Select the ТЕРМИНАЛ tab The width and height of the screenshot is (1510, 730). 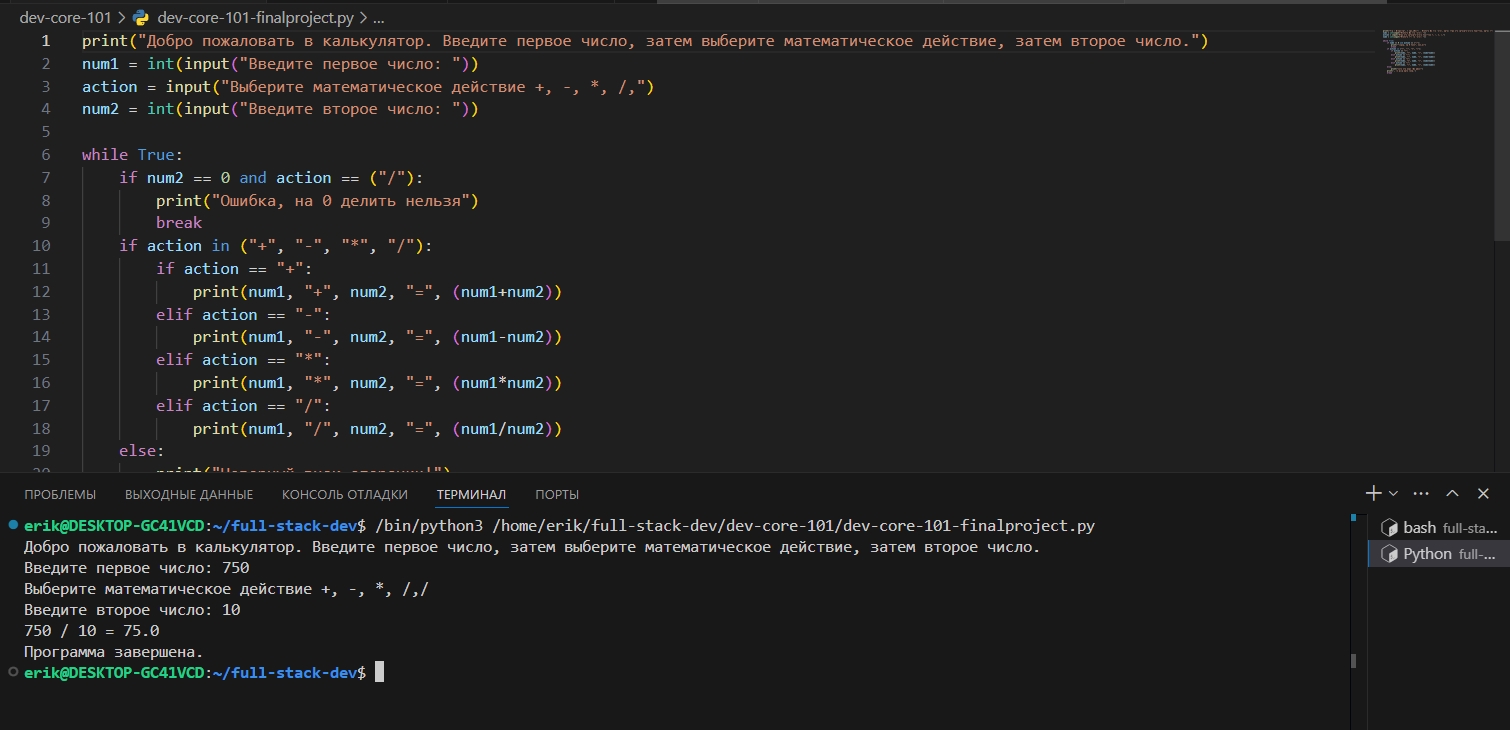tap(471, 494)
